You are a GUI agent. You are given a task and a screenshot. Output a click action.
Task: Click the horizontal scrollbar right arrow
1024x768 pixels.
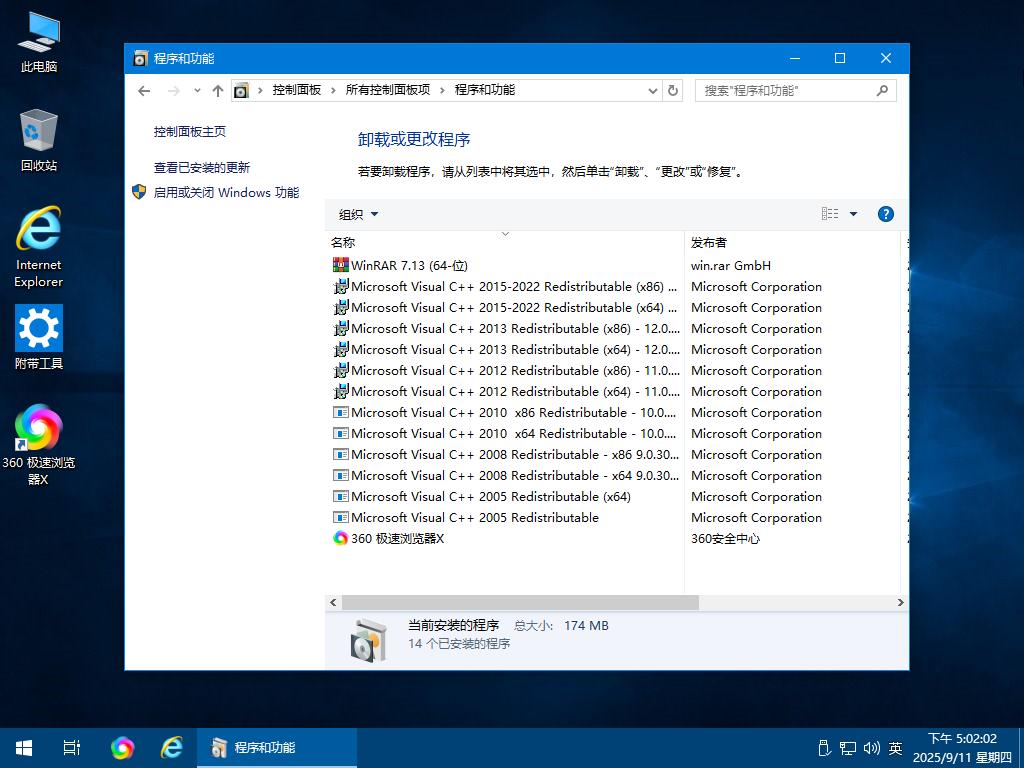[900, 602]
